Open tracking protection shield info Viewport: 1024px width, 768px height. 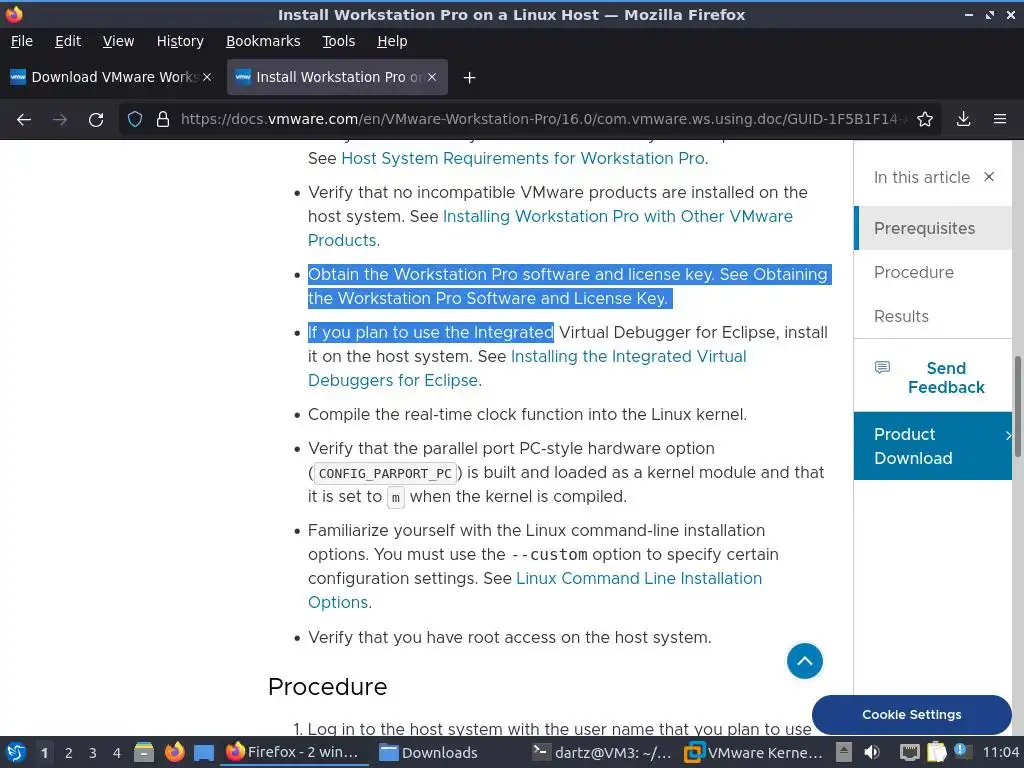click(x=135, y=120)
